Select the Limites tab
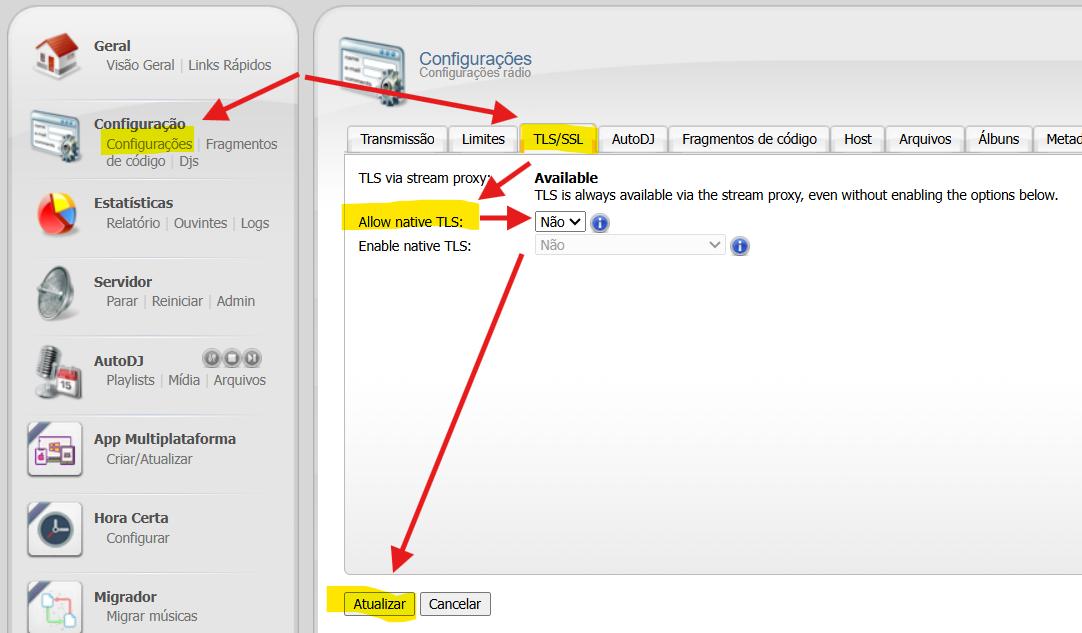 (x=483, y=139)
